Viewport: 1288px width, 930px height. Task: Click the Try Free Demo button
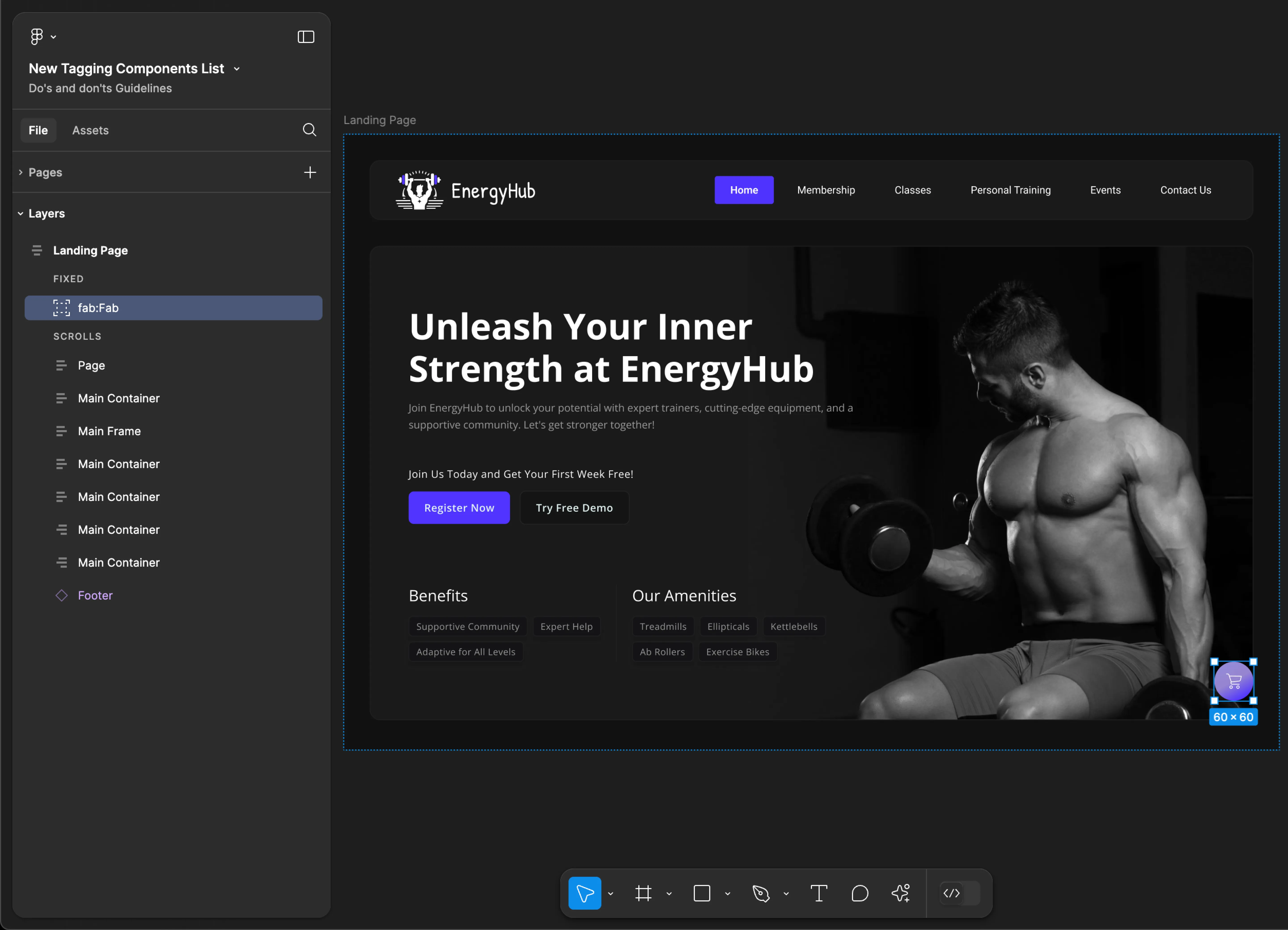(574, 507)
